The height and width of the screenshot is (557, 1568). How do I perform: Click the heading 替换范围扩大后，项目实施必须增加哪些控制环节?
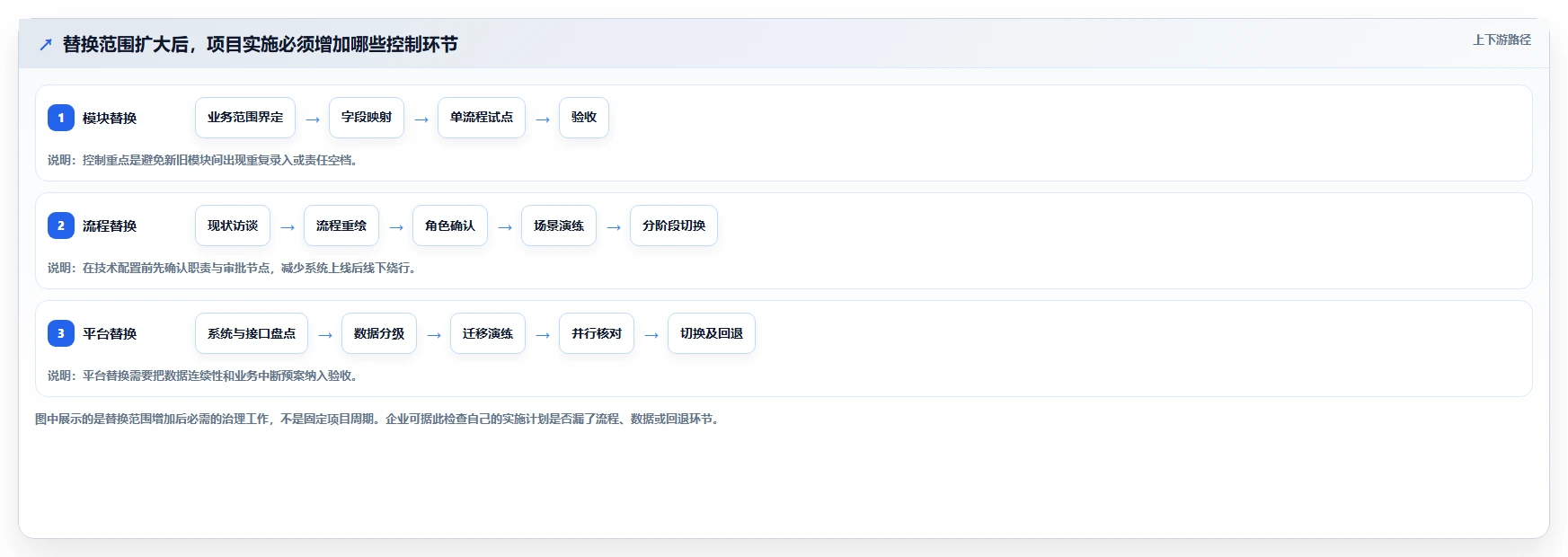point(260,45)
